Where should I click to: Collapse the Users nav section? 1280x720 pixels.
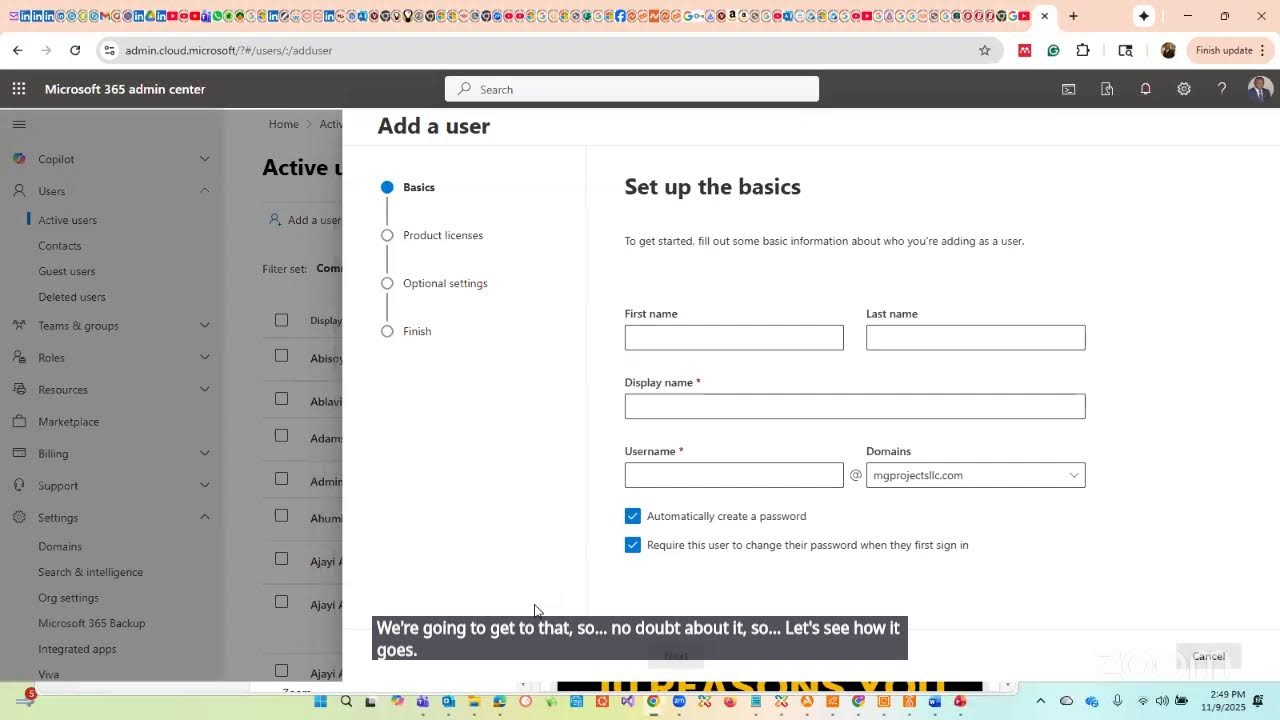click(x=205, y=191)
